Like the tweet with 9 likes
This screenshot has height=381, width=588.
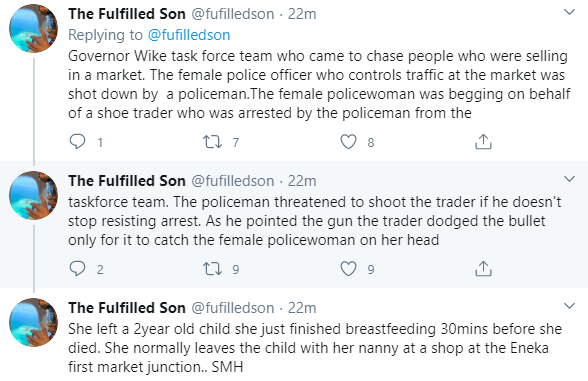[x=348, y=268]
